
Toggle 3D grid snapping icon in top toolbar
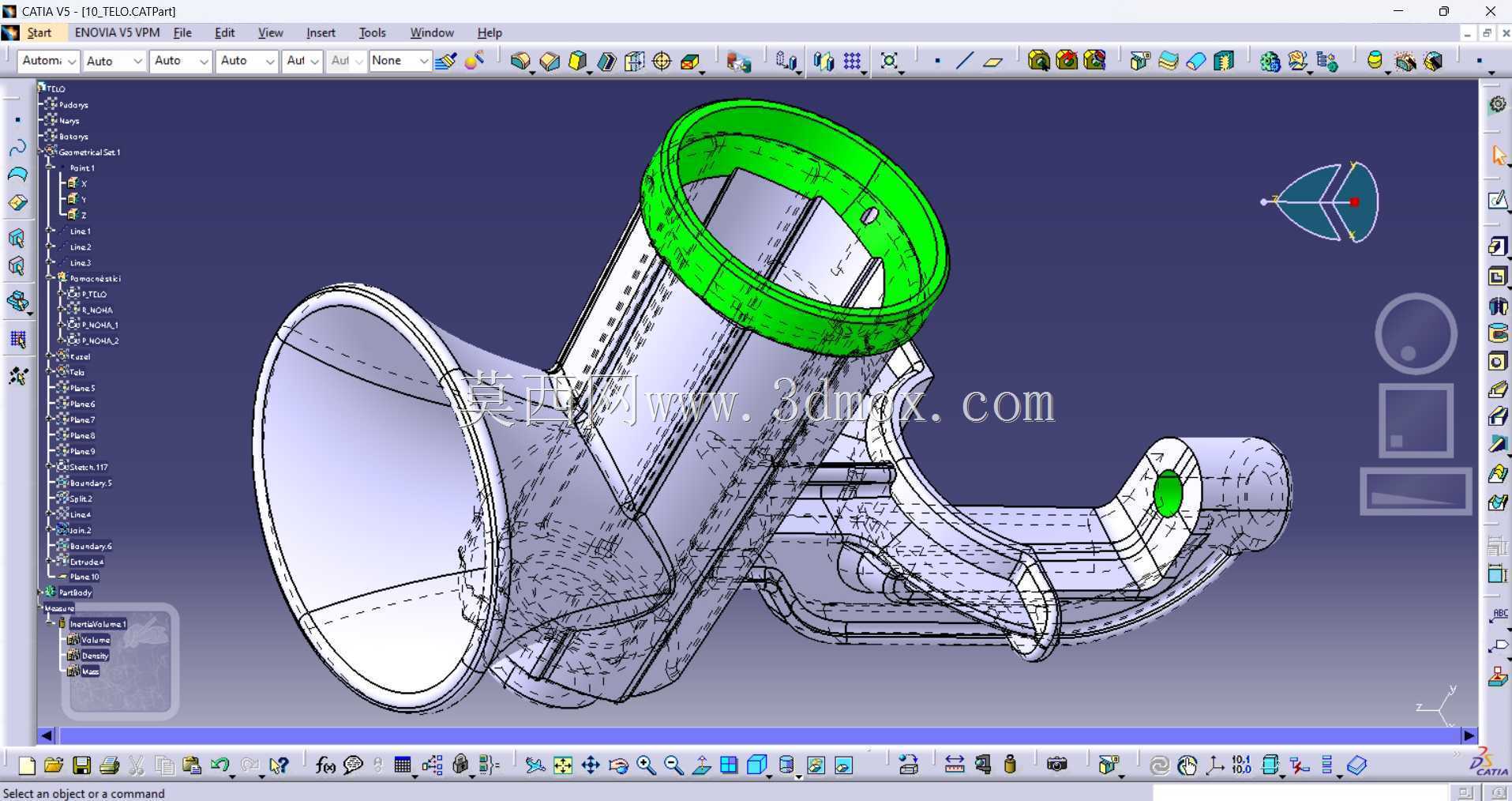tap(852, 61)
